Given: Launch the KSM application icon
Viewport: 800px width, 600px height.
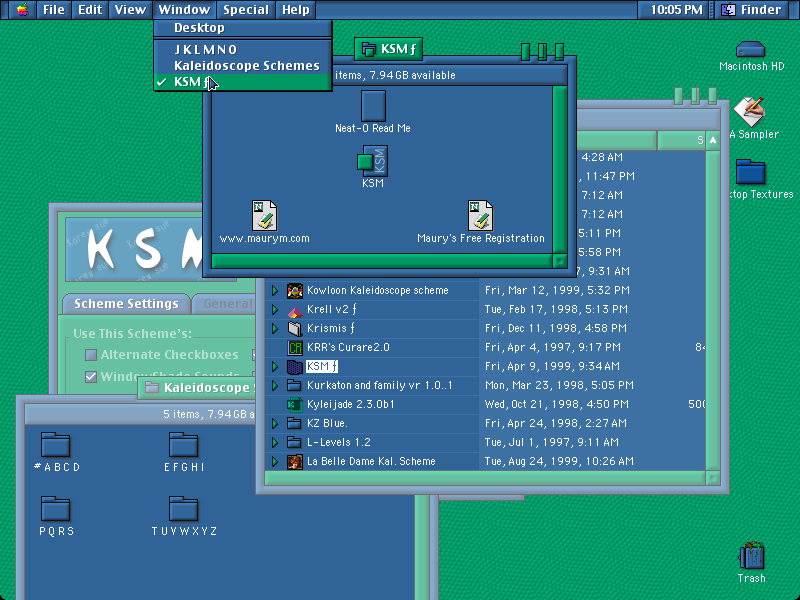Looking at the screenshot, I should coord(373,161).
